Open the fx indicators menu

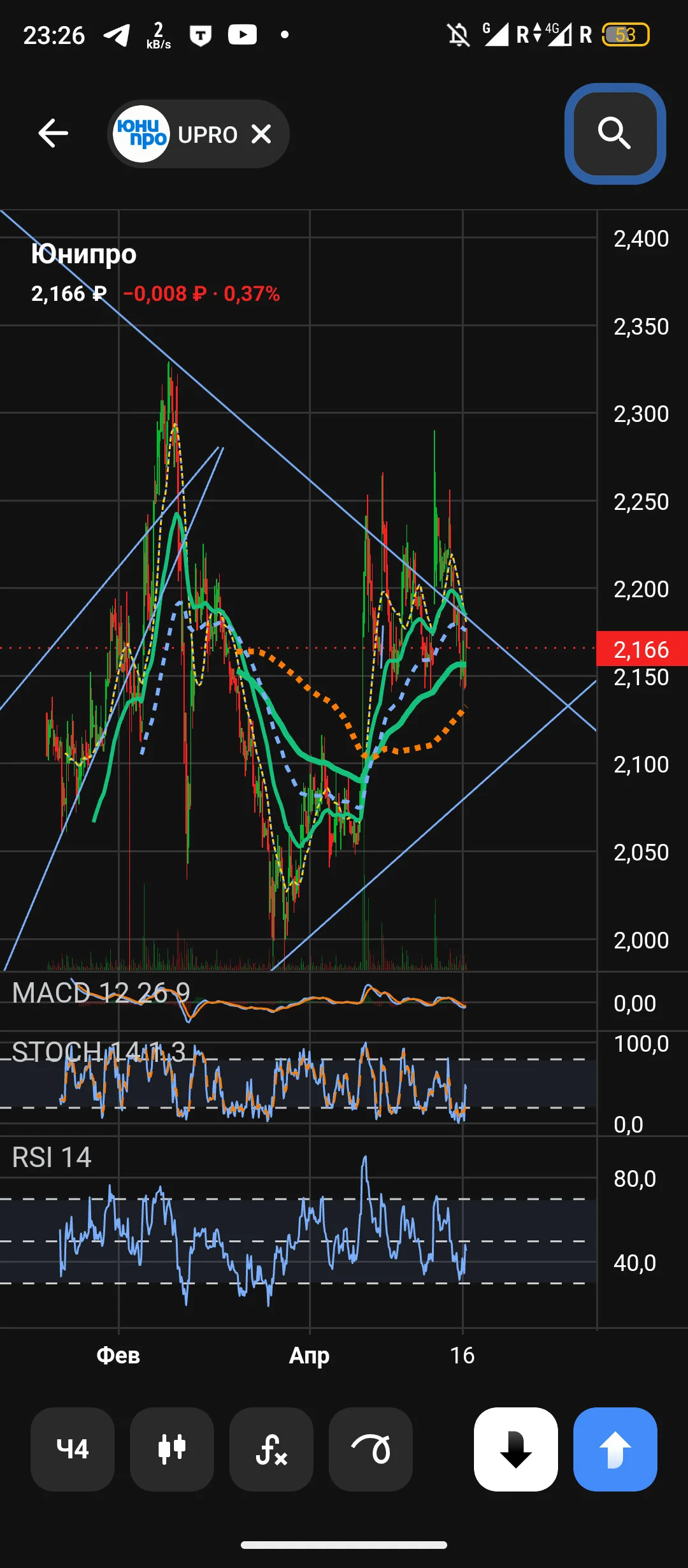tap(271, 1449)
